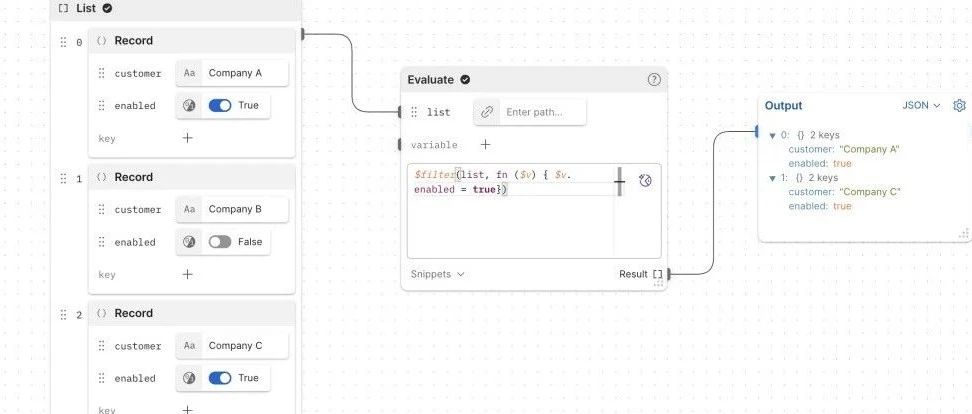Click the link icon beside Enter path field
The width and height of the screenshot is (972, 414).
click(x=487, y=112)
